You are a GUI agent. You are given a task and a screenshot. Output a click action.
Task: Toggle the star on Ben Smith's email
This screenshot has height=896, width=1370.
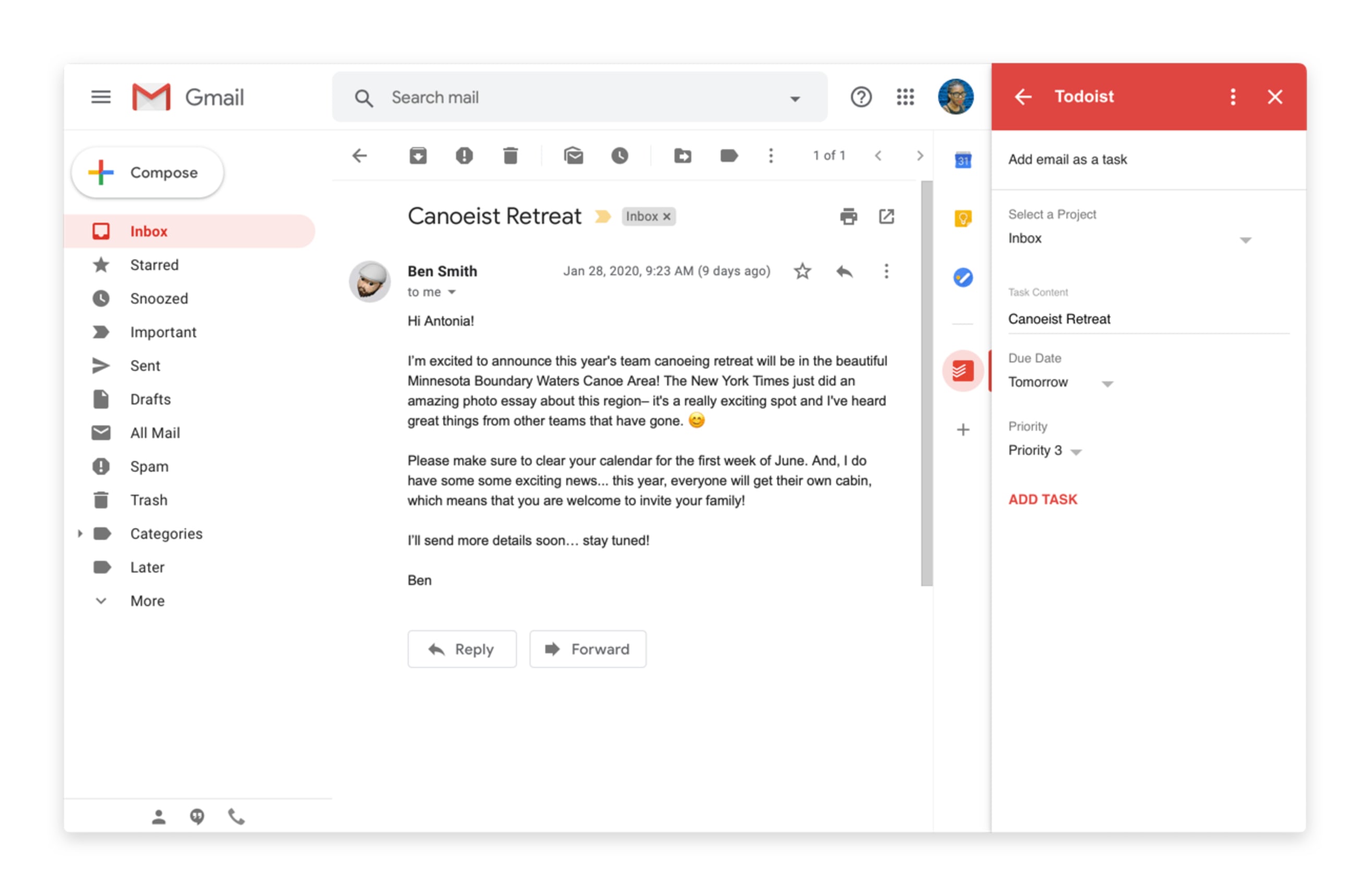click(x=802, y=272)
